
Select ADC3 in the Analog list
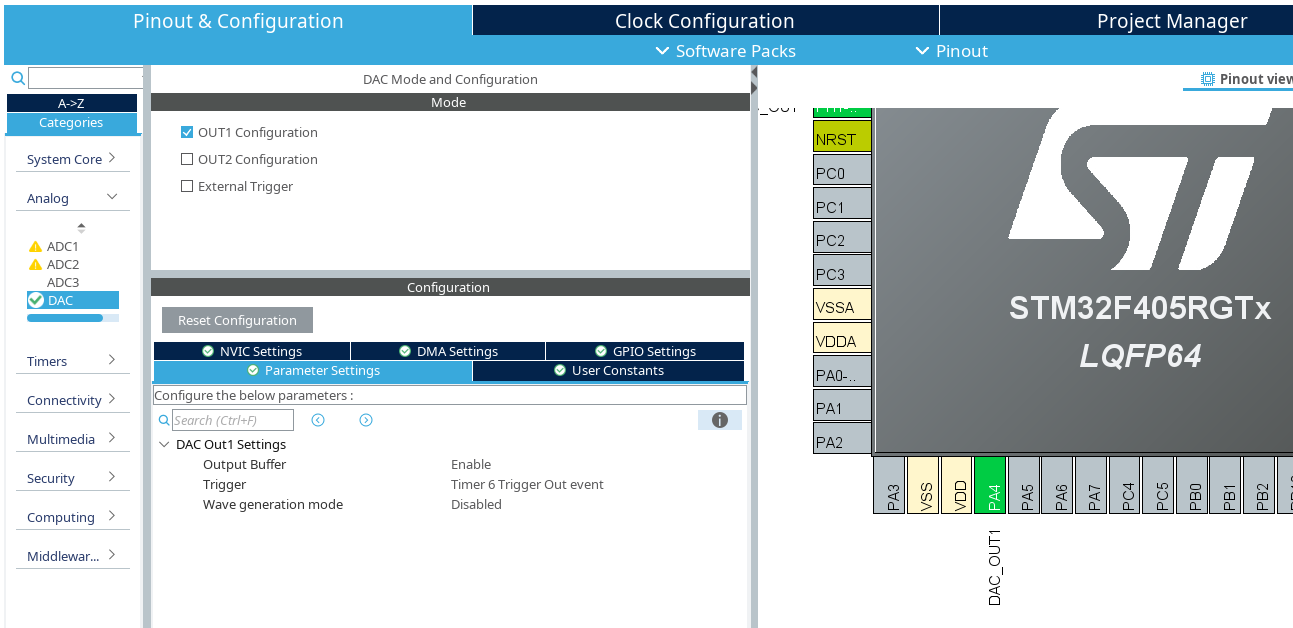click(x=62, y=282)
